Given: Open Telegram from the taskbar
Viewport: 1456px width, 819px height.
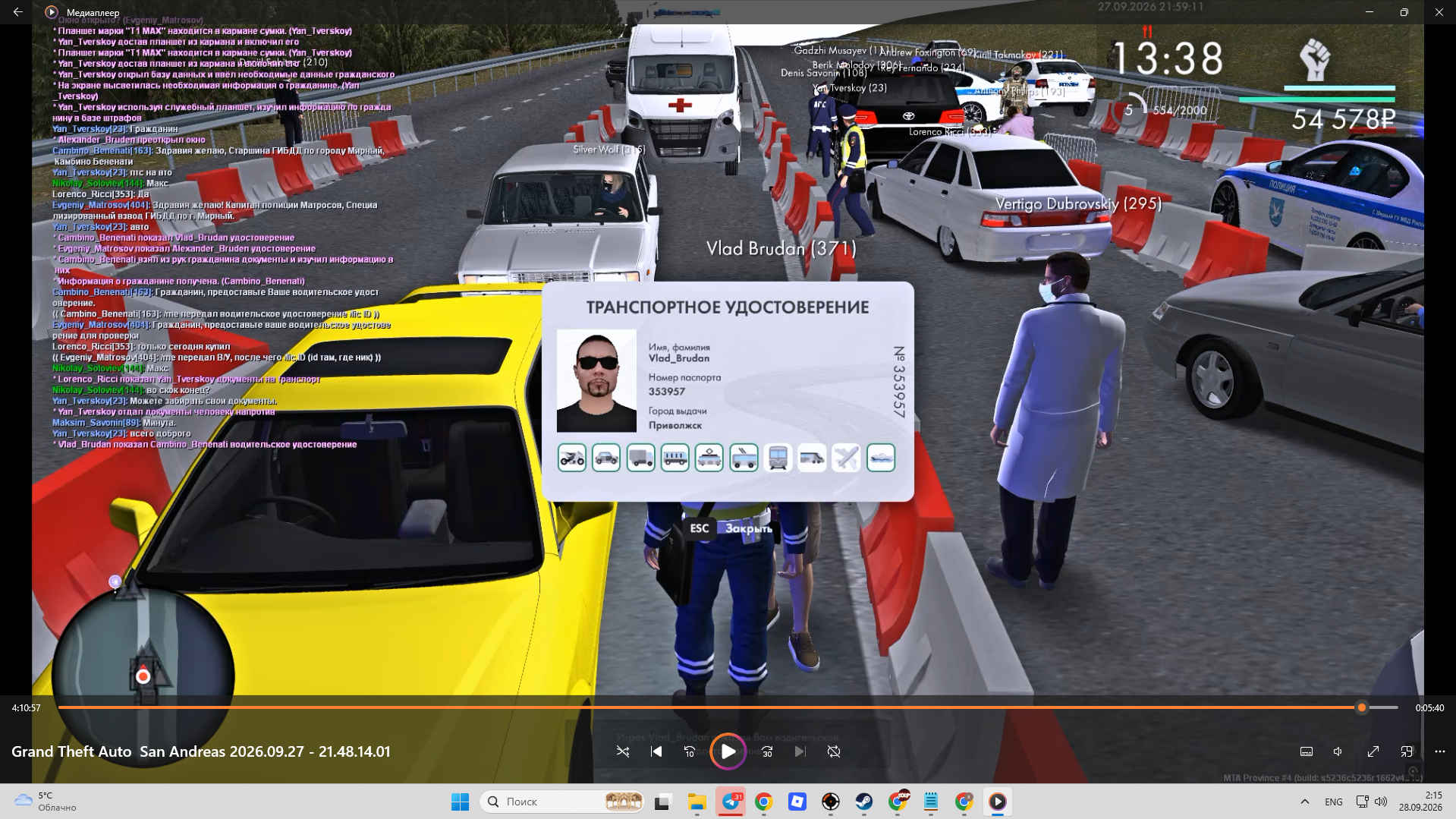Looking at the screenshot, I should coord(731,802).
